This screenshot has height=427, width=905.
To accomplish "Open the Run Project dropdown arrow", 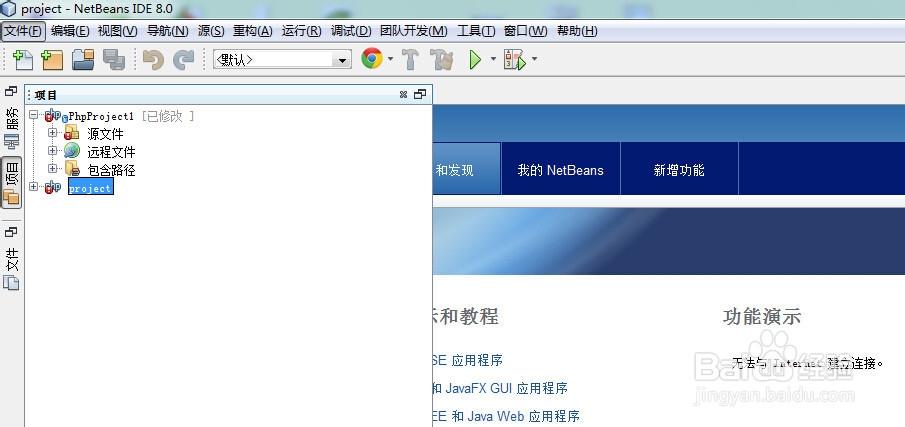I will tap(493, 59).
